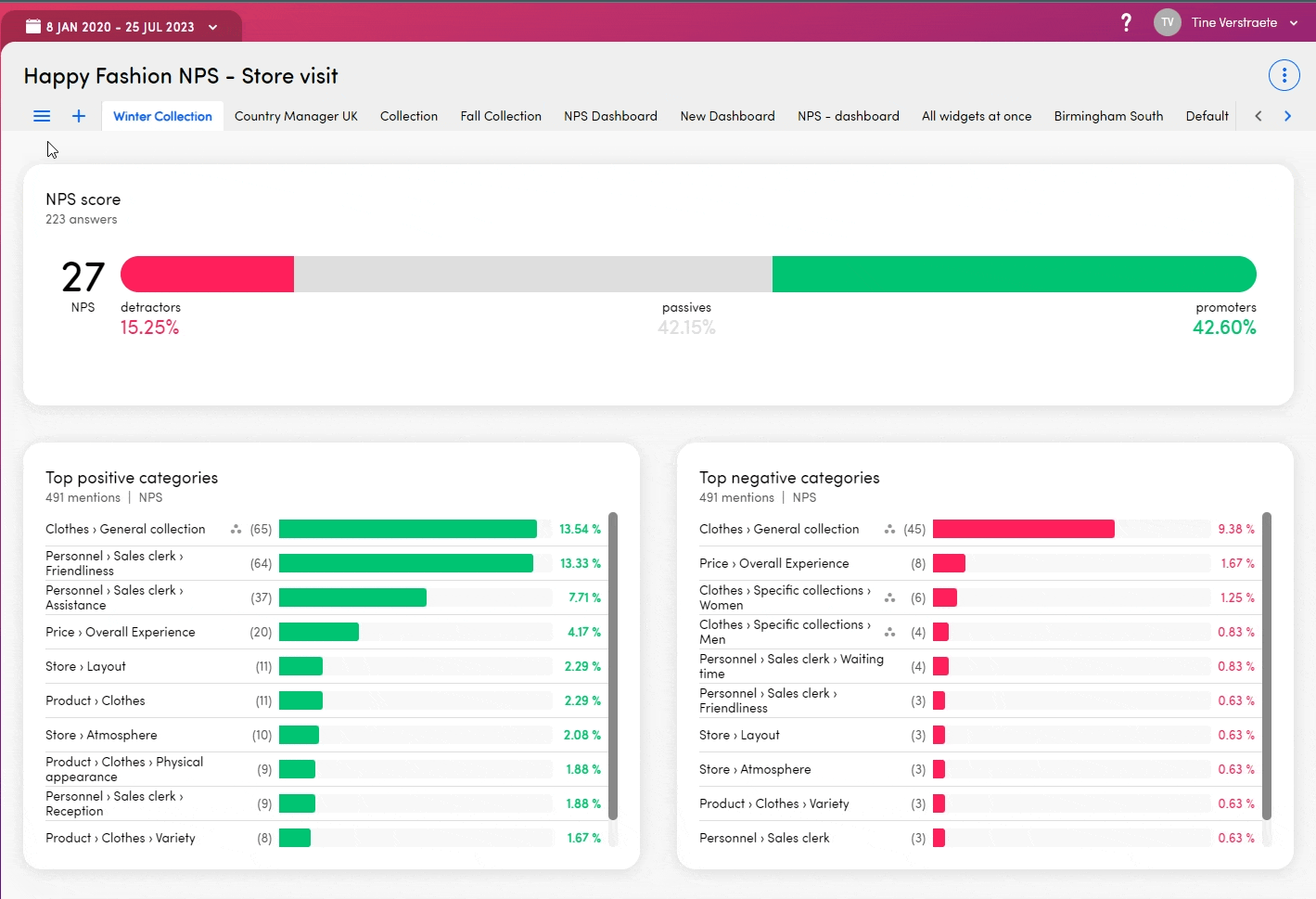This screenshot has height=899, width=1316.
Task: Click subcategory icon beside Specific collections Women
Action: (x=889, y=598)
